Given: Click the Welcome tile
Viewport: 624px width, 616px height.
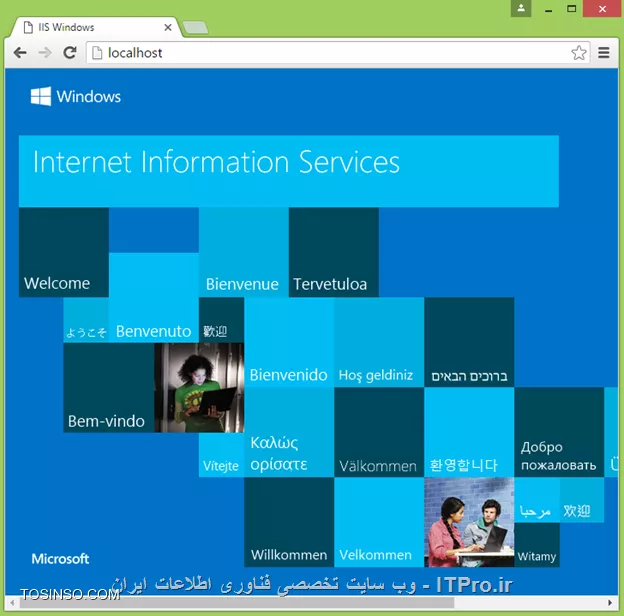Looking at the screenshot, I should tap(64, 252).
